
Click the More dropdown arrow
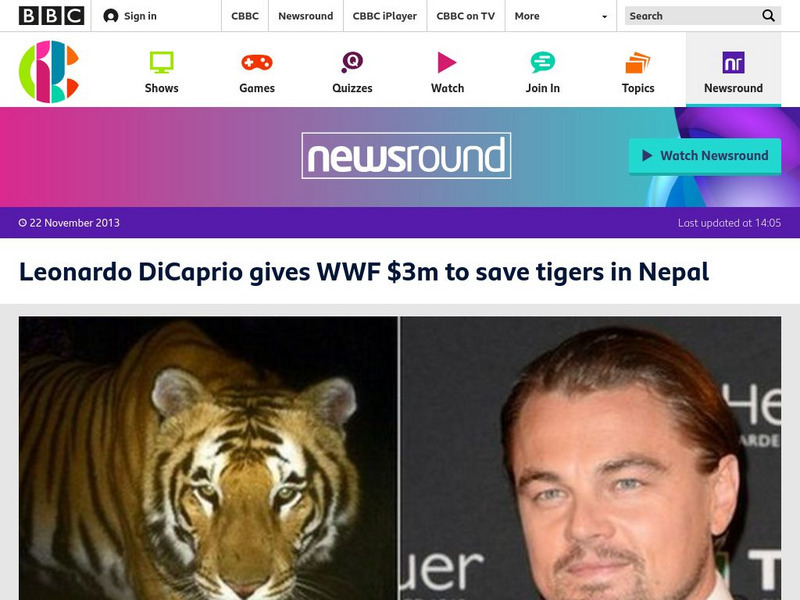pos(605,16)
